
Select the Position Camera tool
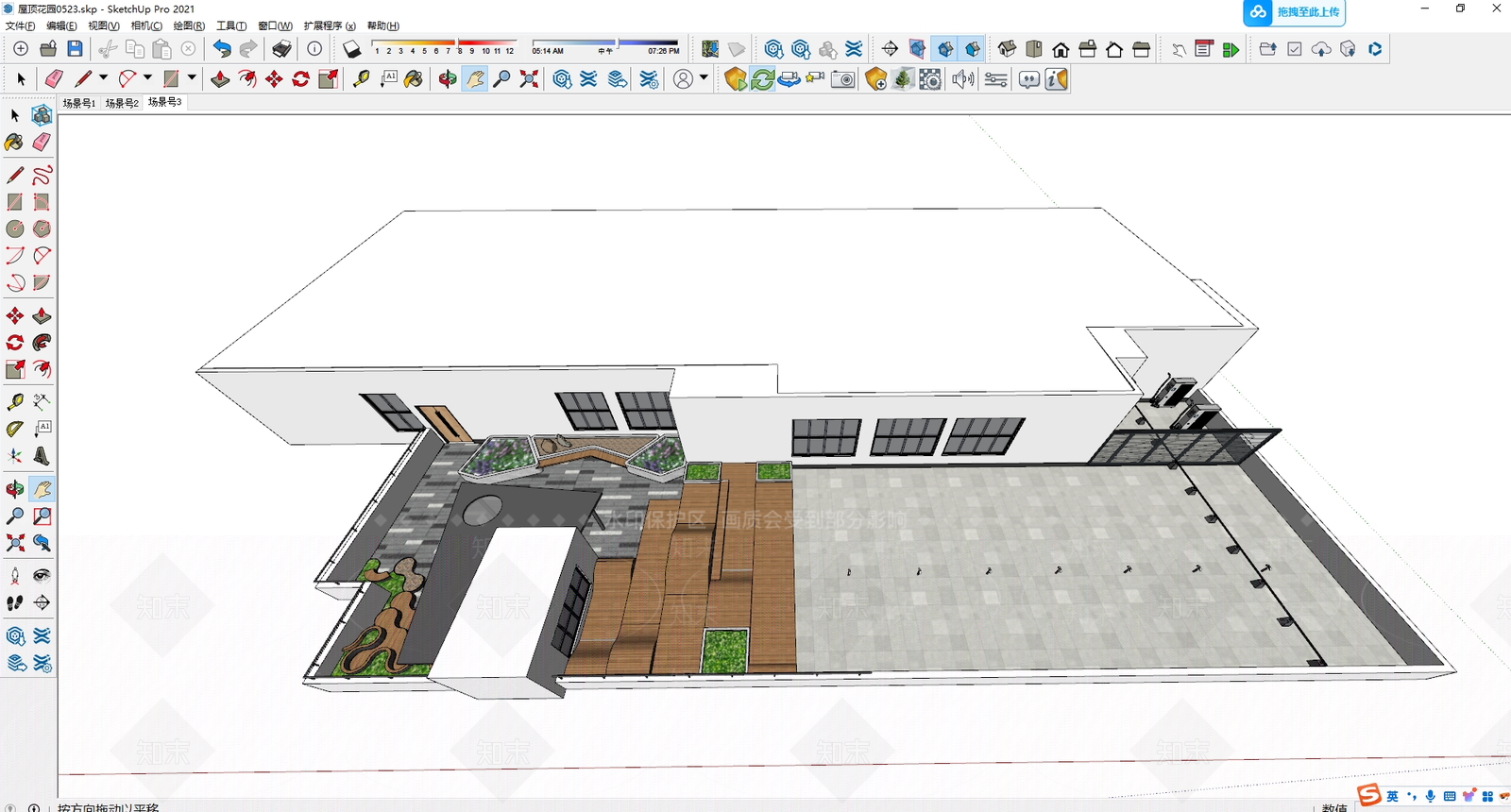coord(14,576)
